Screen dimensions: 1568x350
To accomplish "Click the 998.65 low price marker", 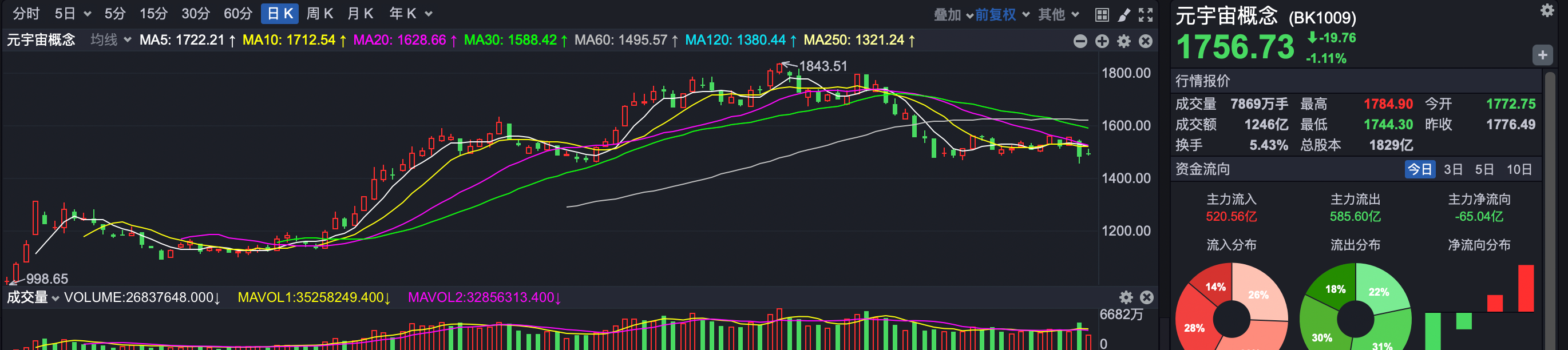I will pyautogui.click(x=47, y=279).
